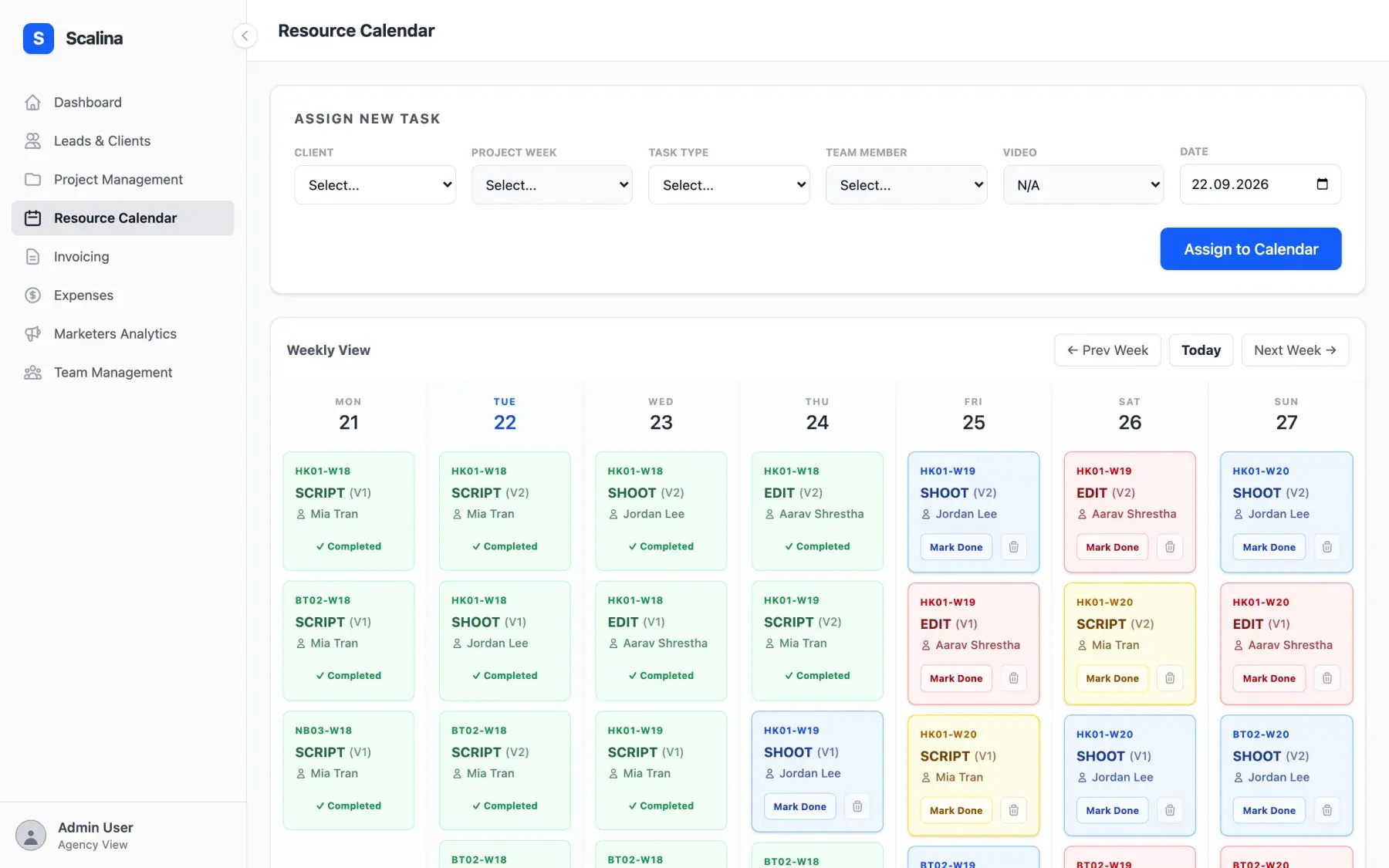Click the Scalina logo icon
The width and height of the screenshot is (1389, 868).
click(x=39, y=38)
